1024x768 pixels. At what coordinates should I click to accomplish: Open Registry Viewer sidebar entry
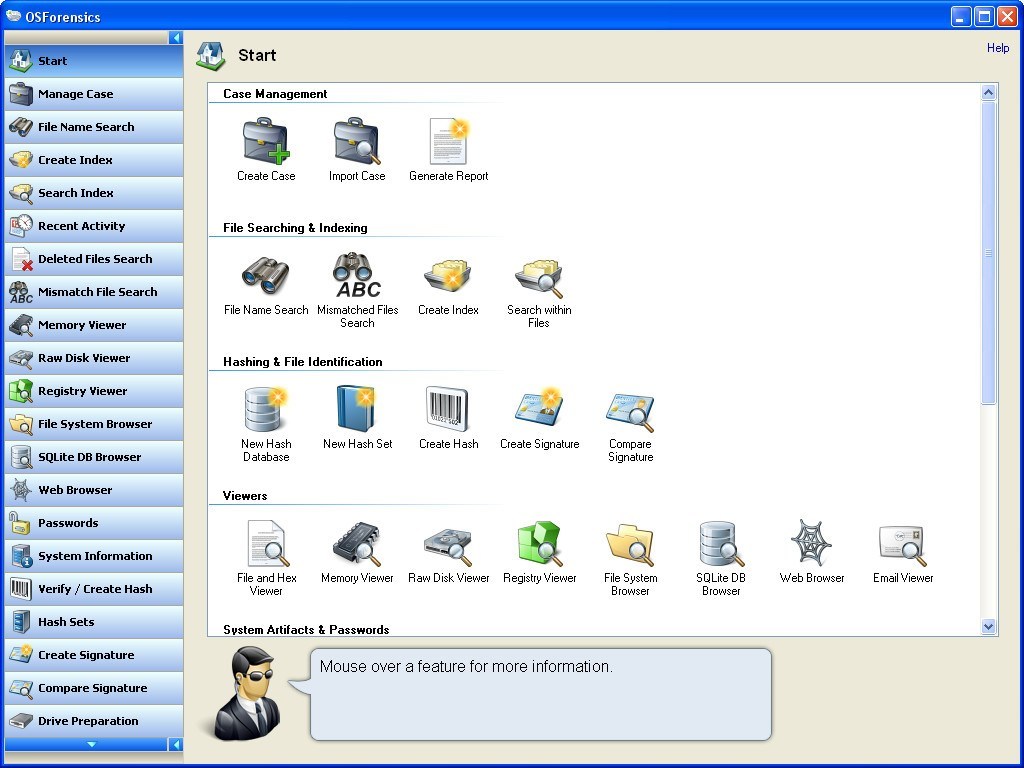click(x=93, y=391)
